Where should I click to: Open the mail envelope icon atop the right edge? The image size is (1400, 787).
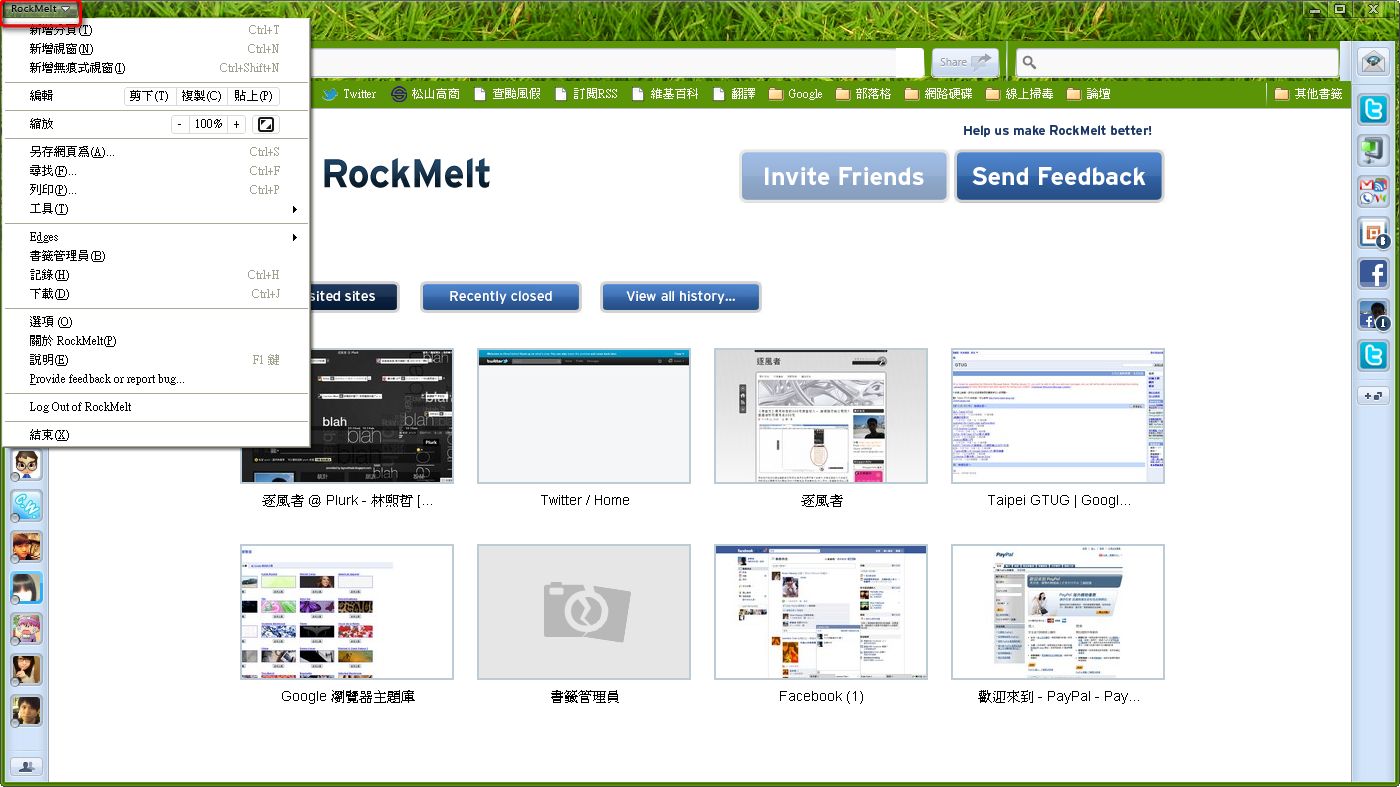tap(1374, 62)
